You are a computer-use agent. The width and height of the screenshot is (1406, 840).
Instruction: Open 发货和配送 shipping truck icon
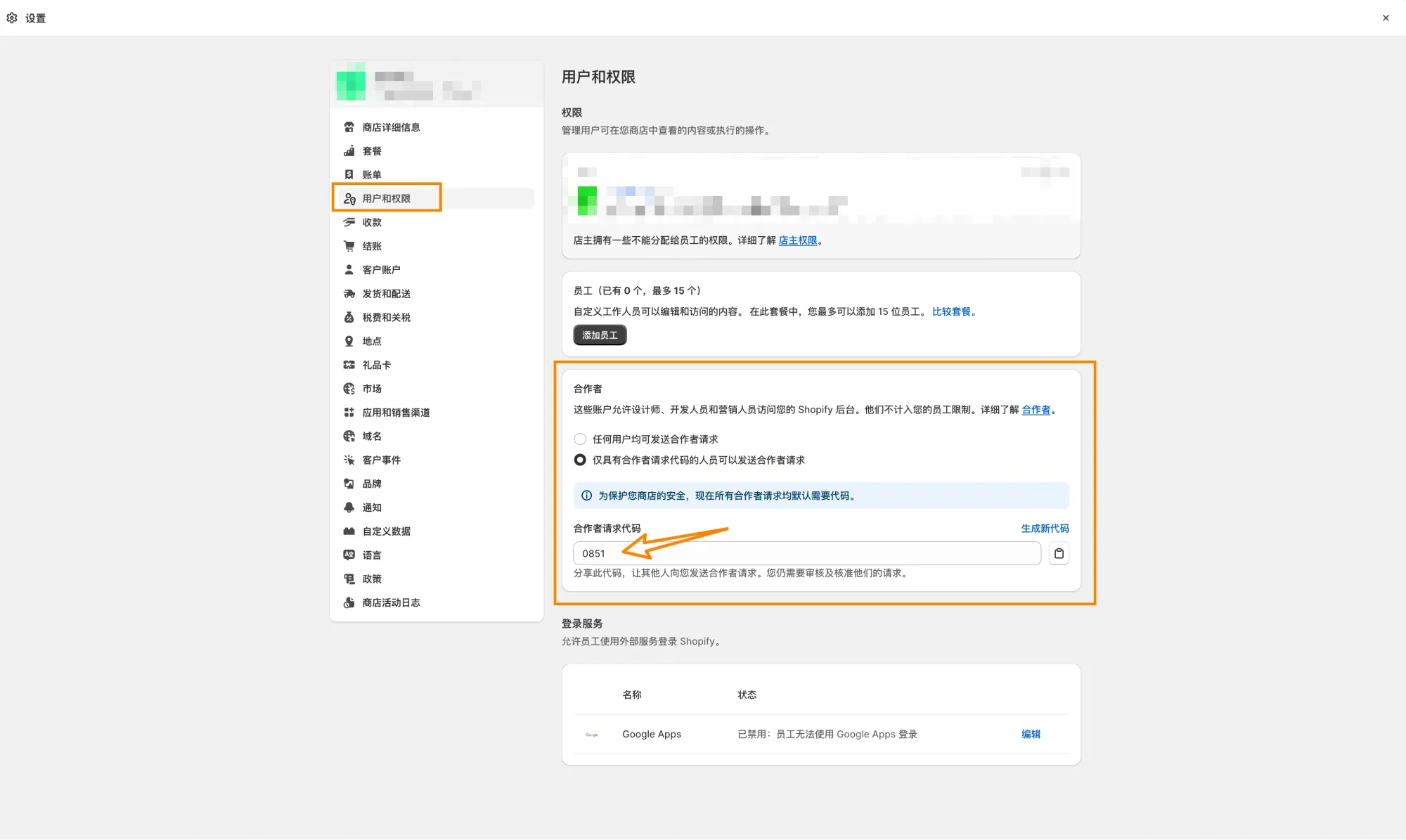pyautogui.click(x=349, y=293)
